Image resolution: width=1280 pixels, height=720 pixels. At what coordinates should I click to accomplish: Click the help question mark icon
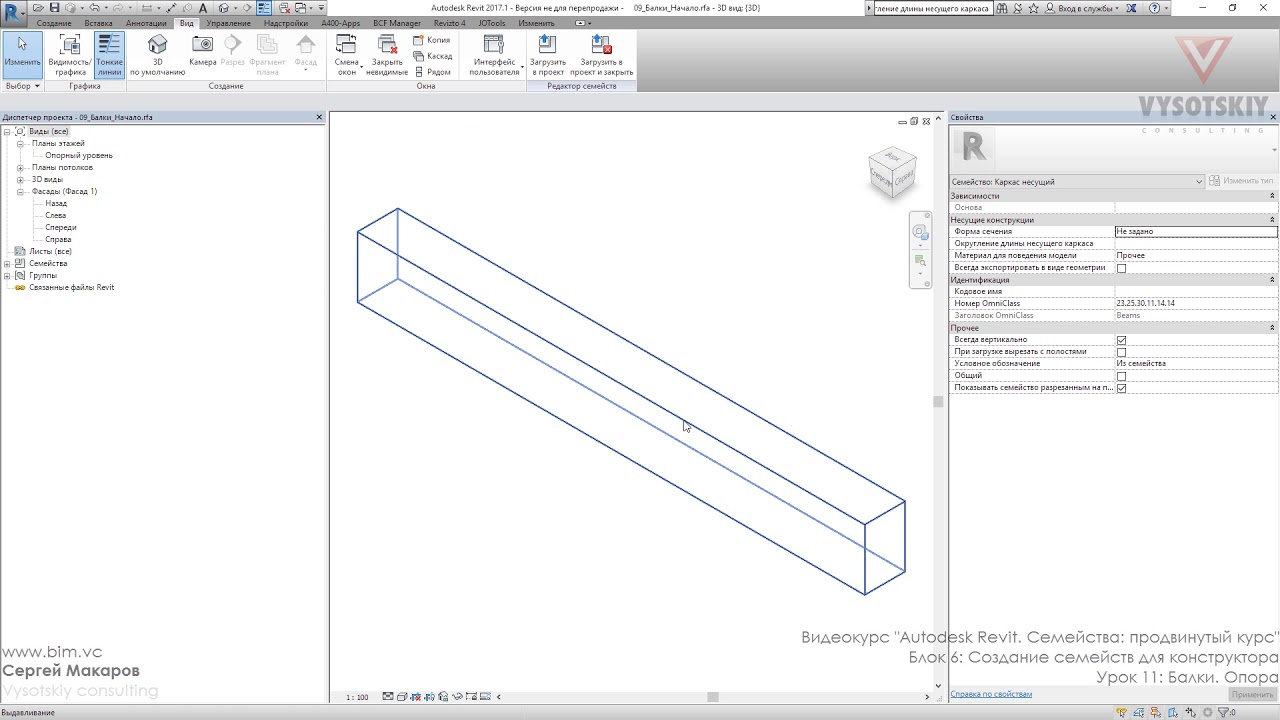coord(1155,8)
